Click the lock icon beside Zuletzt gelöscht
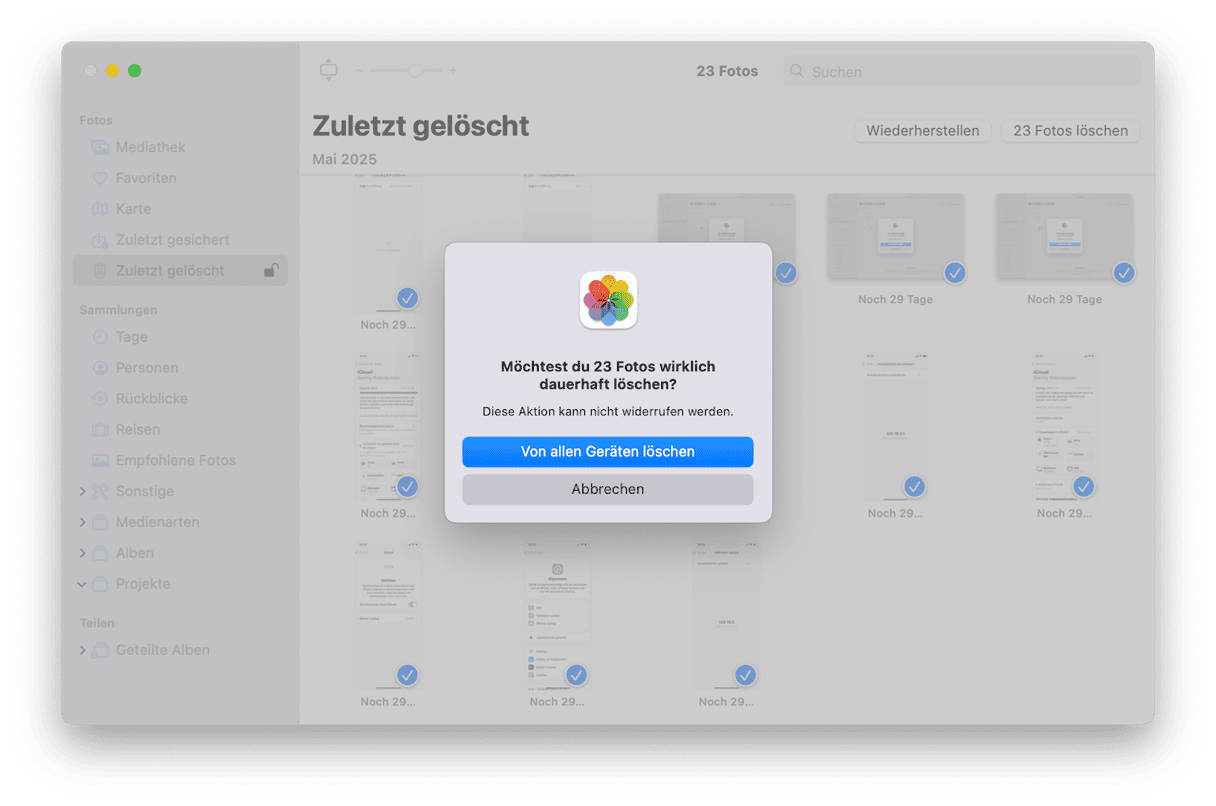The height and width of the screenshot is (806, 1216). (271, 270)
